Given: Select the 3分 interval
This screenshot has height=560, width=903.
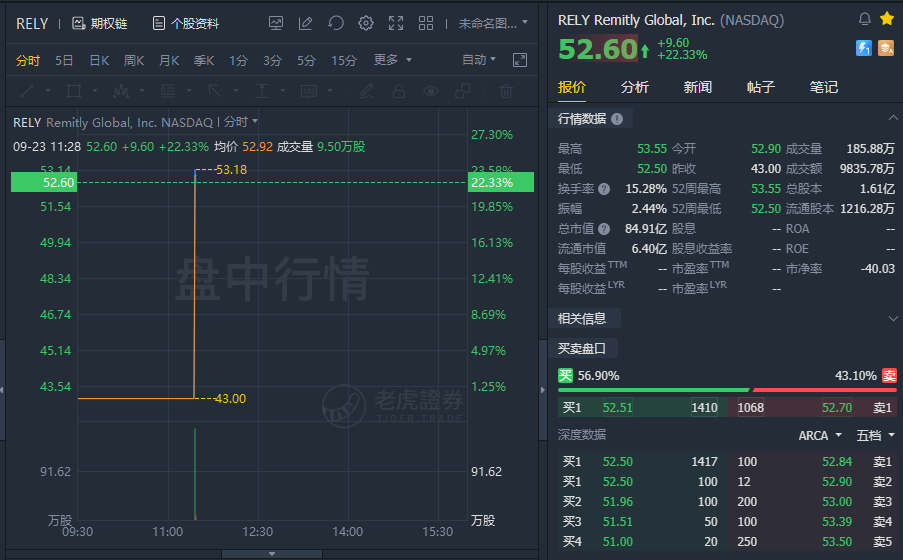Looking at the screenshot, I should pyautogui.click(x=272, y=60).
